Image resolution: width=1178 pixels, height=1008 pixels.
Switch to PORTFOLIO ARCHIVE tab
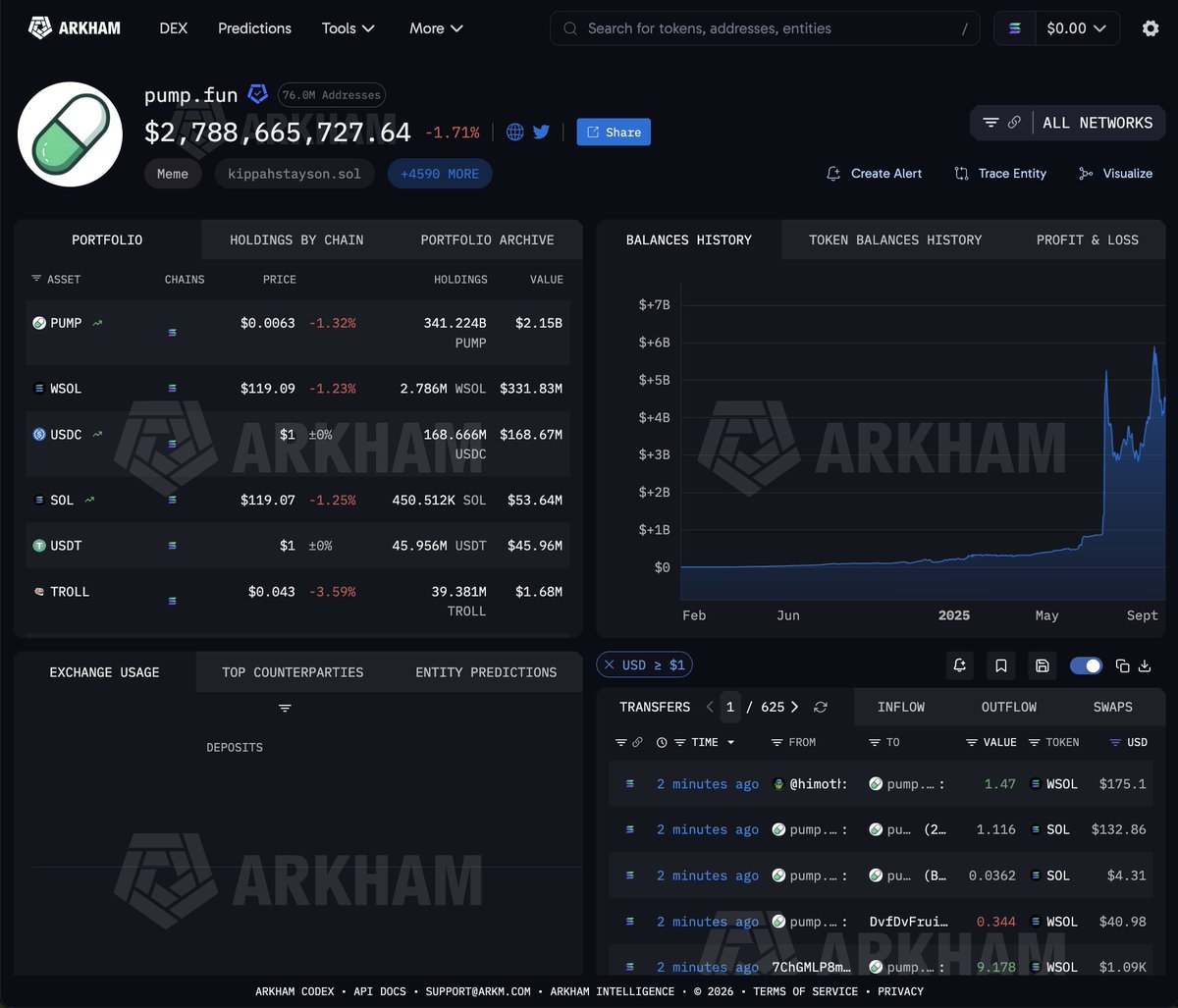488,239
